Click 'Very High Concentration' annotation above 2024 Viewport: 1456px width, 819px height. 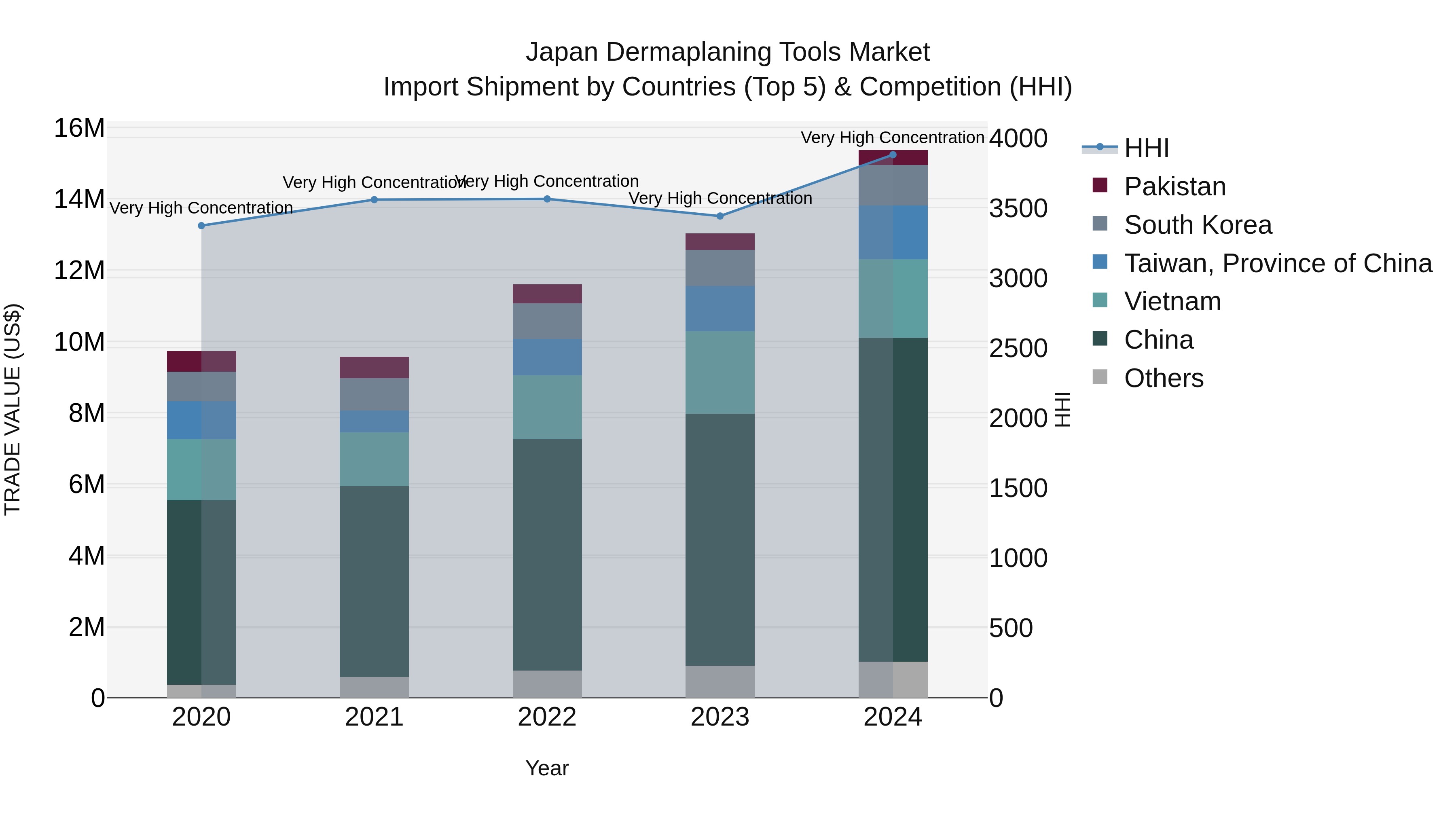[893, 138]
